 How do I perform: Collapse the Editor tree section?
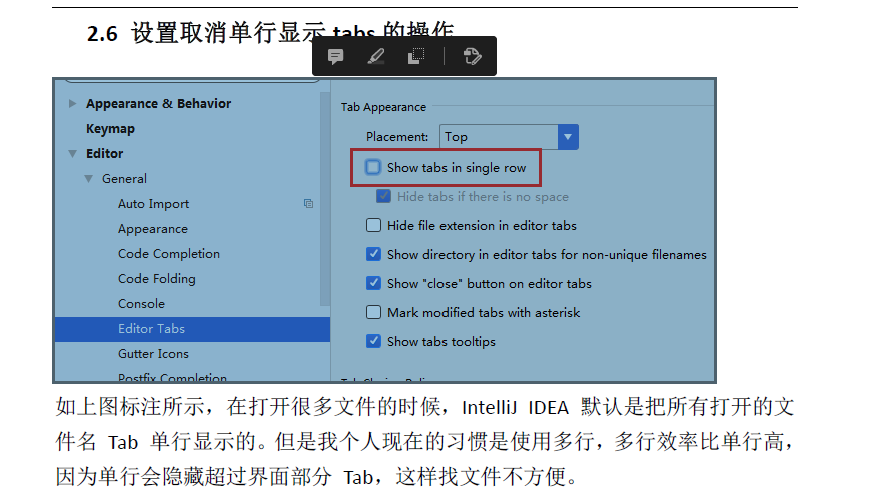click(72, 153)
